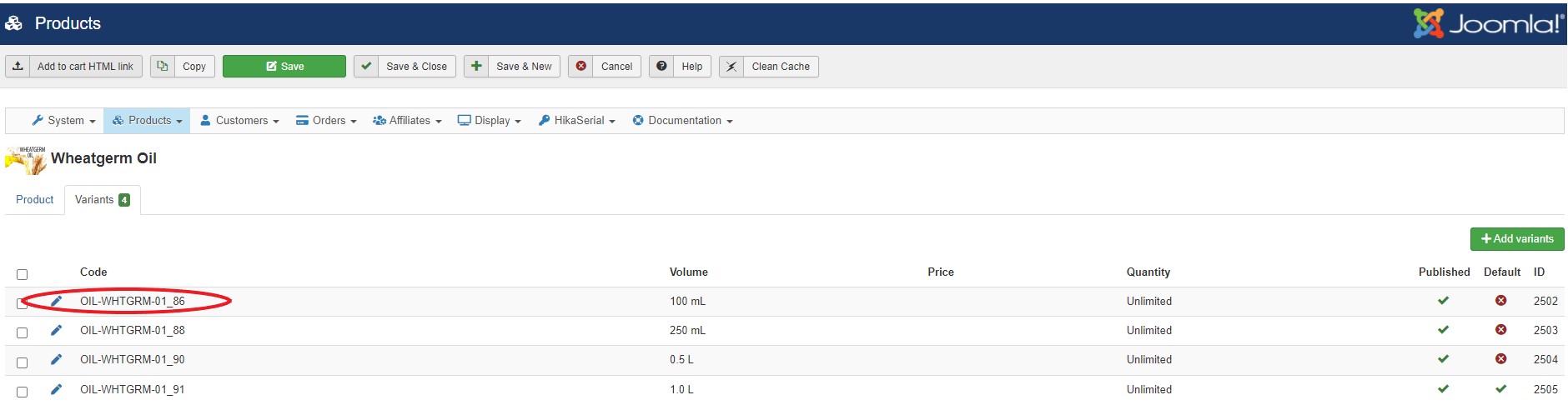Click the Save & Close button label
This screenshot has width=1568, height=420.
[x=416, y=67]
